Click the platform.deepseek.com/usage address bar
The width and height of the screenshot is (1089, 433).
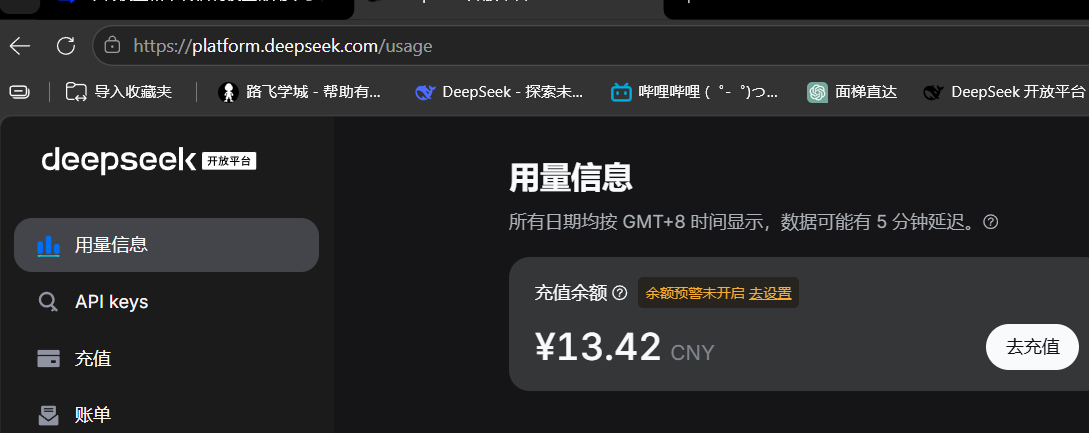[590, 46]
